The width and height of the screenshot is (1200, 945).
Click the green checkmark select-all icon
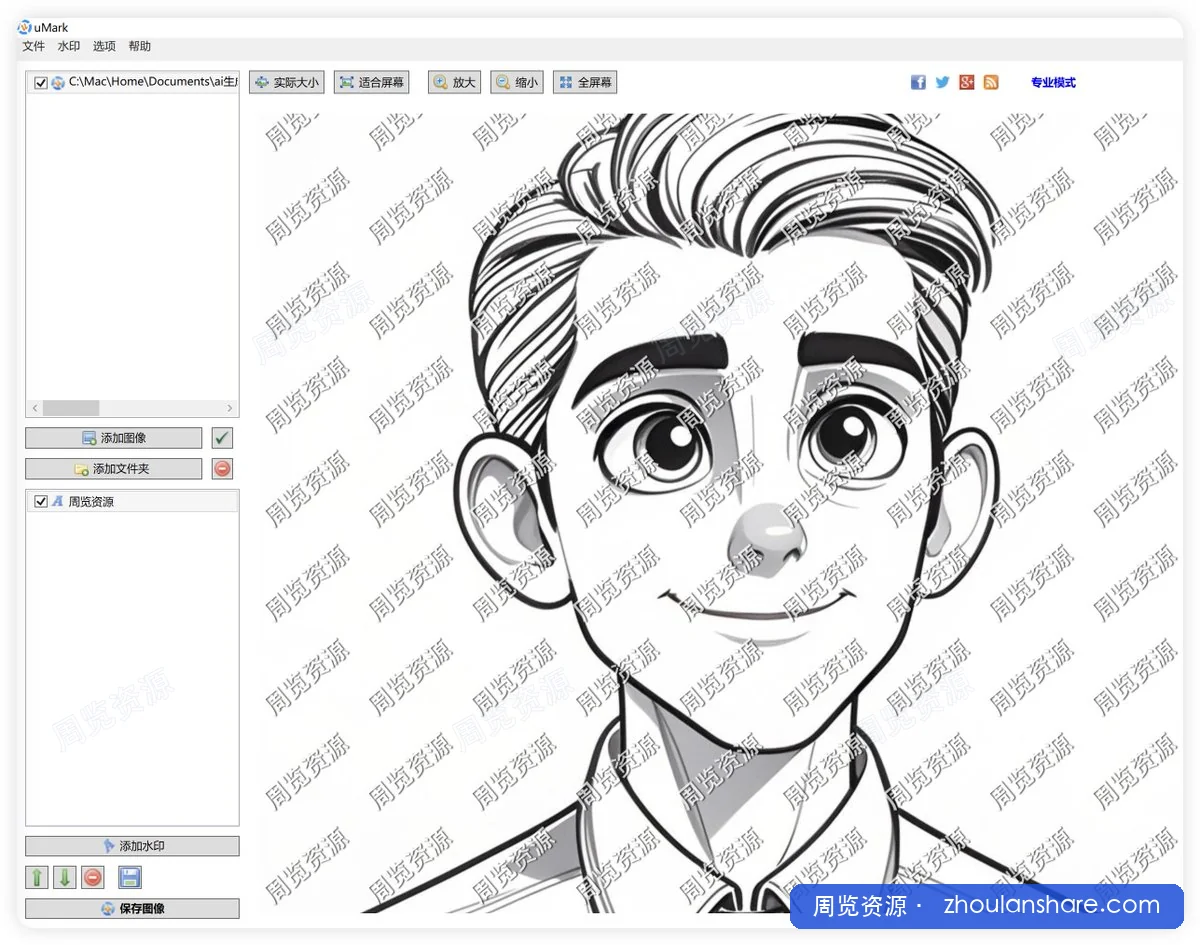[222, 438]
